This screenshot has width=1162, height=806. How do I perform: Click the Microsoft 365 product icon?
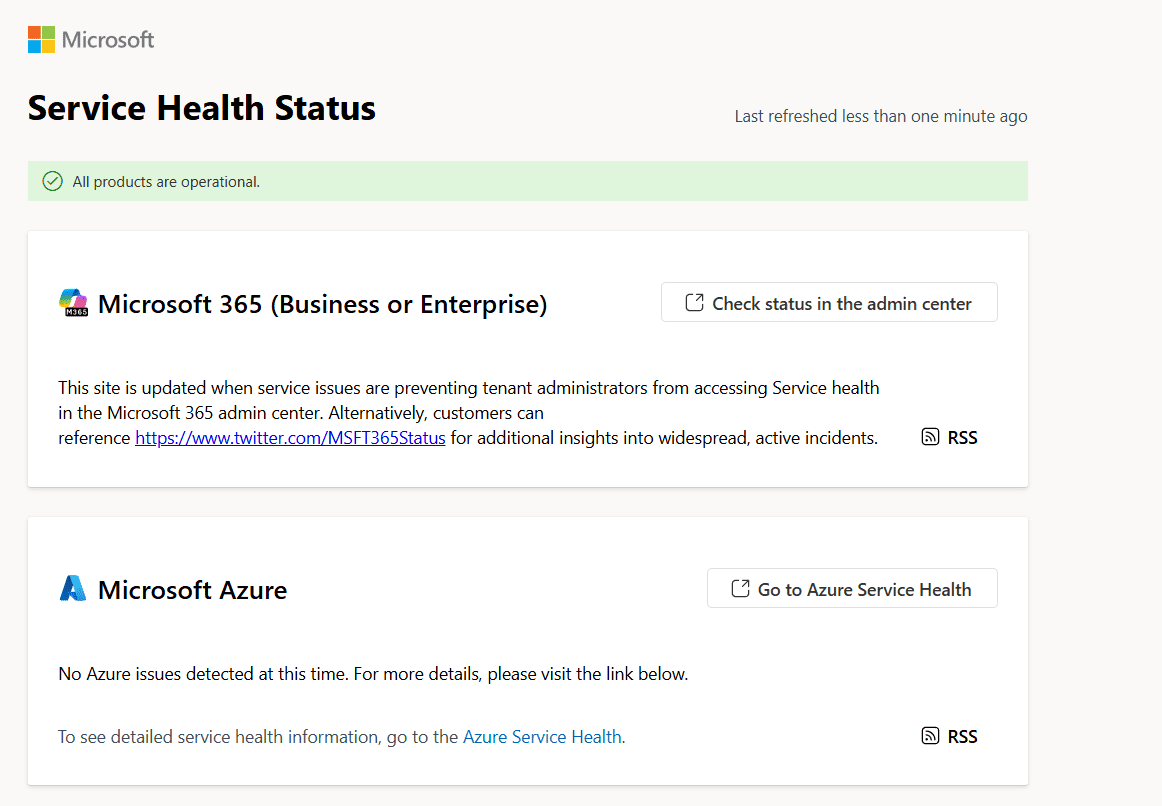(x=74, y=303)
